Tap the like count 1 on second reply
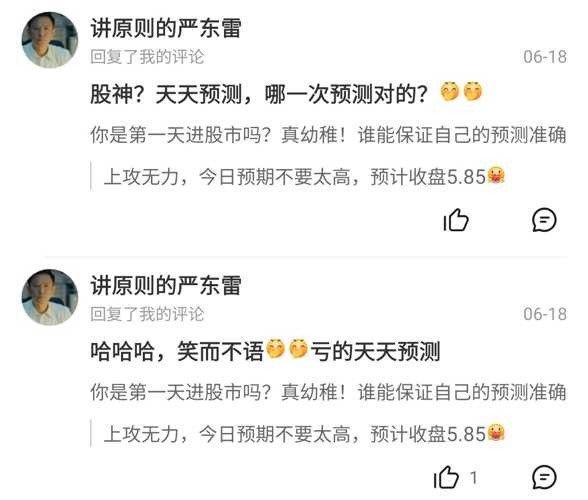This screenshot has height=500, width=588. [474, 478]
